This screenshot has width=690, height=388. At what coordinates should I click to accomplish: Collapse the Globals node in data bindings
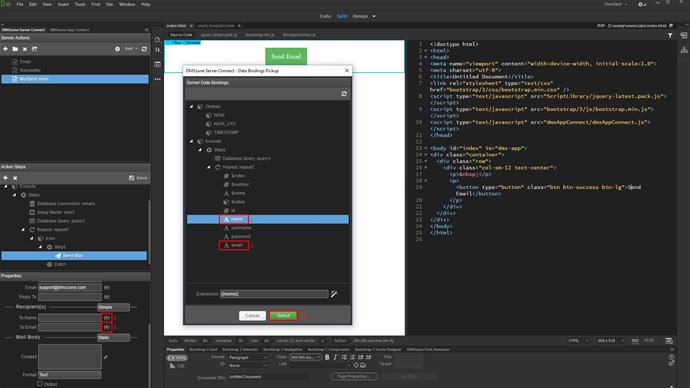coord(191,106)
